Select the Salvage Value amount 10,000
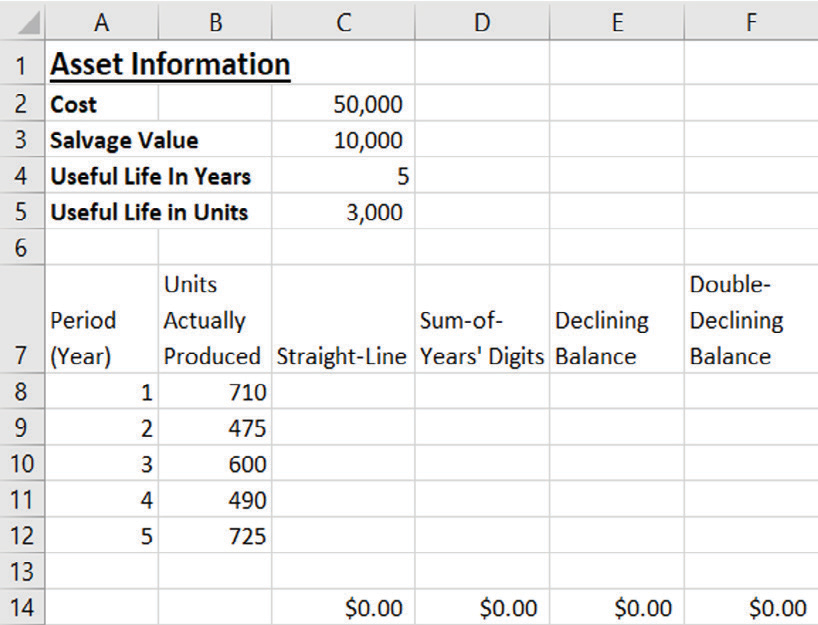Viewport: 818px width, 625px height. tap(342, 140)
